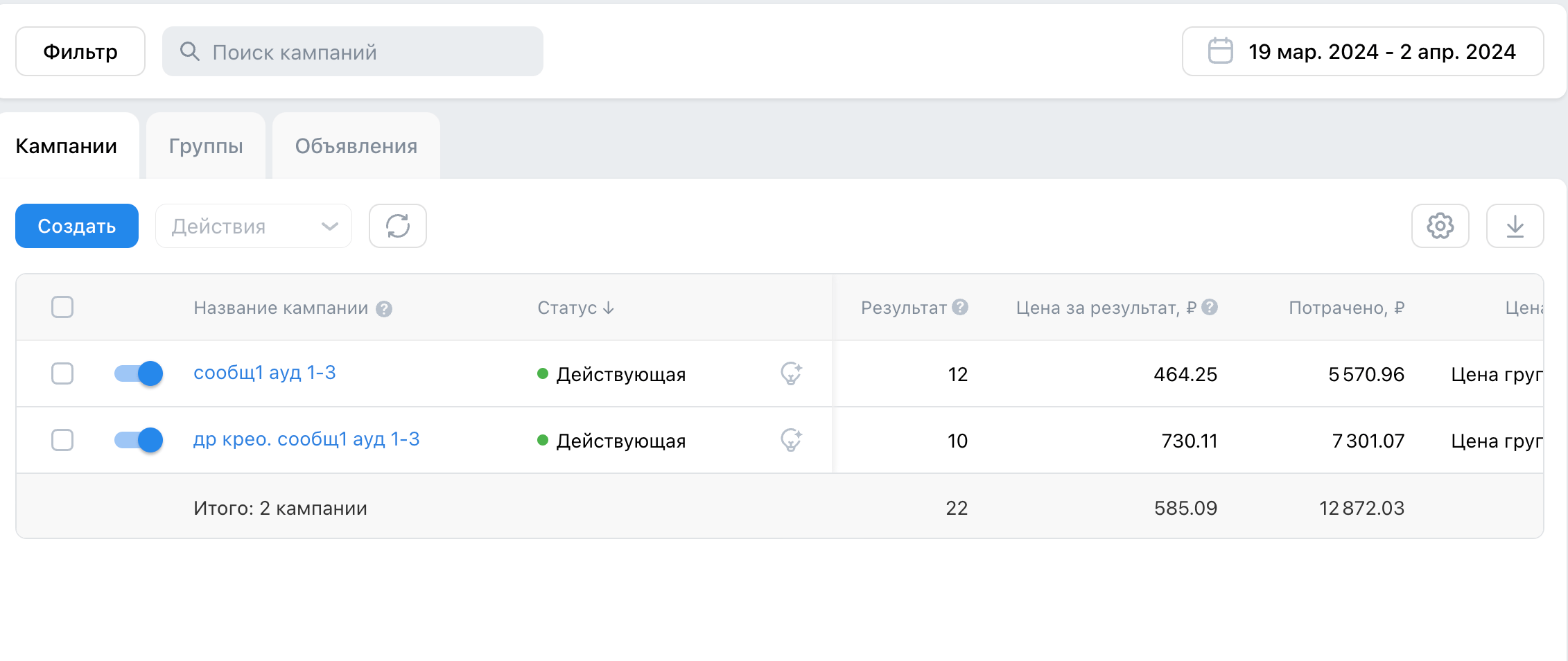Click the Поиск кампаний search field
The image size is (1568, 661).
pyautogui.click(x=353, y=51)
